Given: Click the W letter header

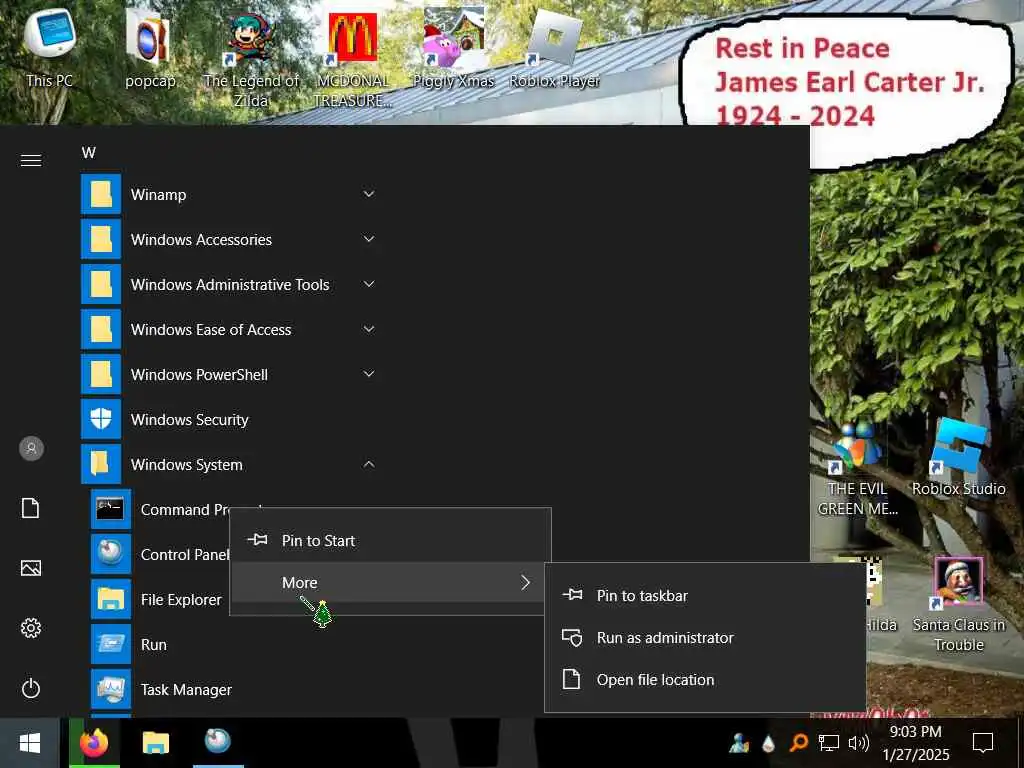Looking at the screenshot, I should (89, 153).
